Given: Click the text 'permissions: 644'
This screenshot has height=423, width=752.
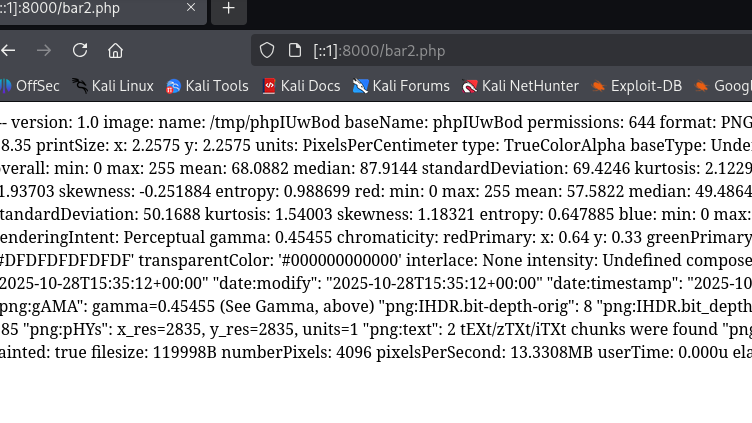Looking at the screenshot, I should click(591, 123).
